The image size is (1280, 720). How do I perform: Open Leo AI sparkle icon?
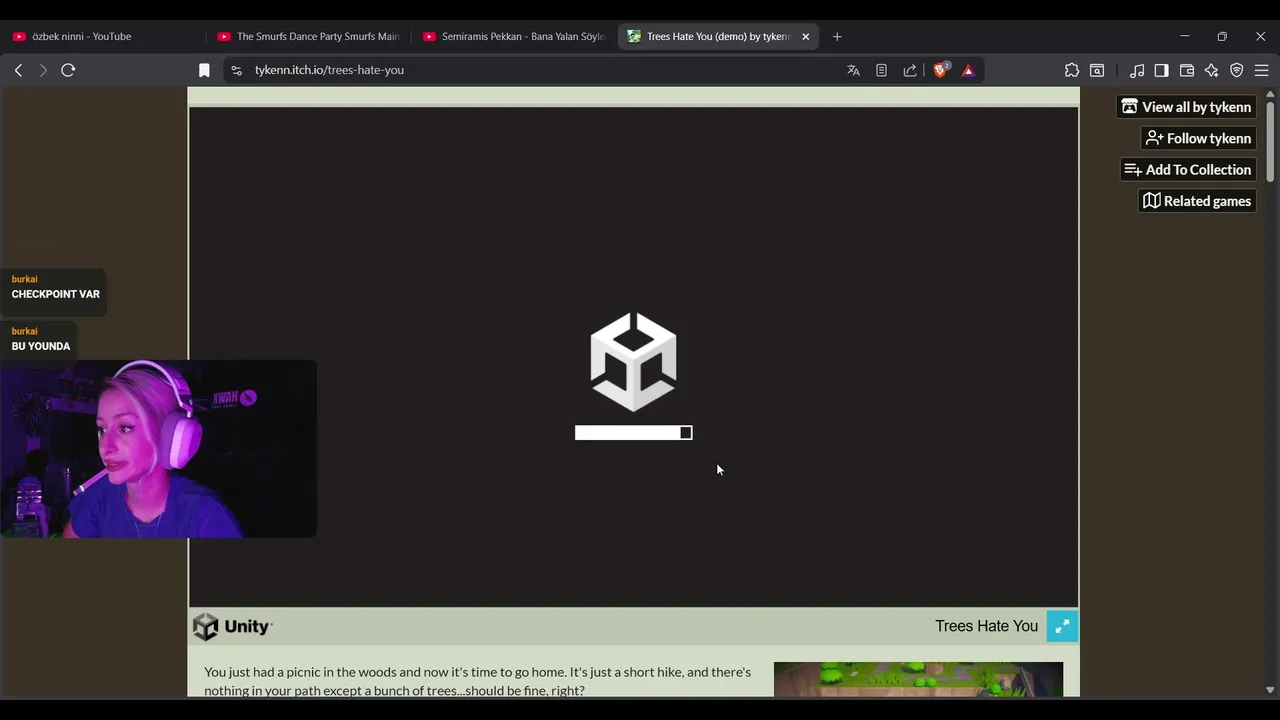(x=1212, y=70)
